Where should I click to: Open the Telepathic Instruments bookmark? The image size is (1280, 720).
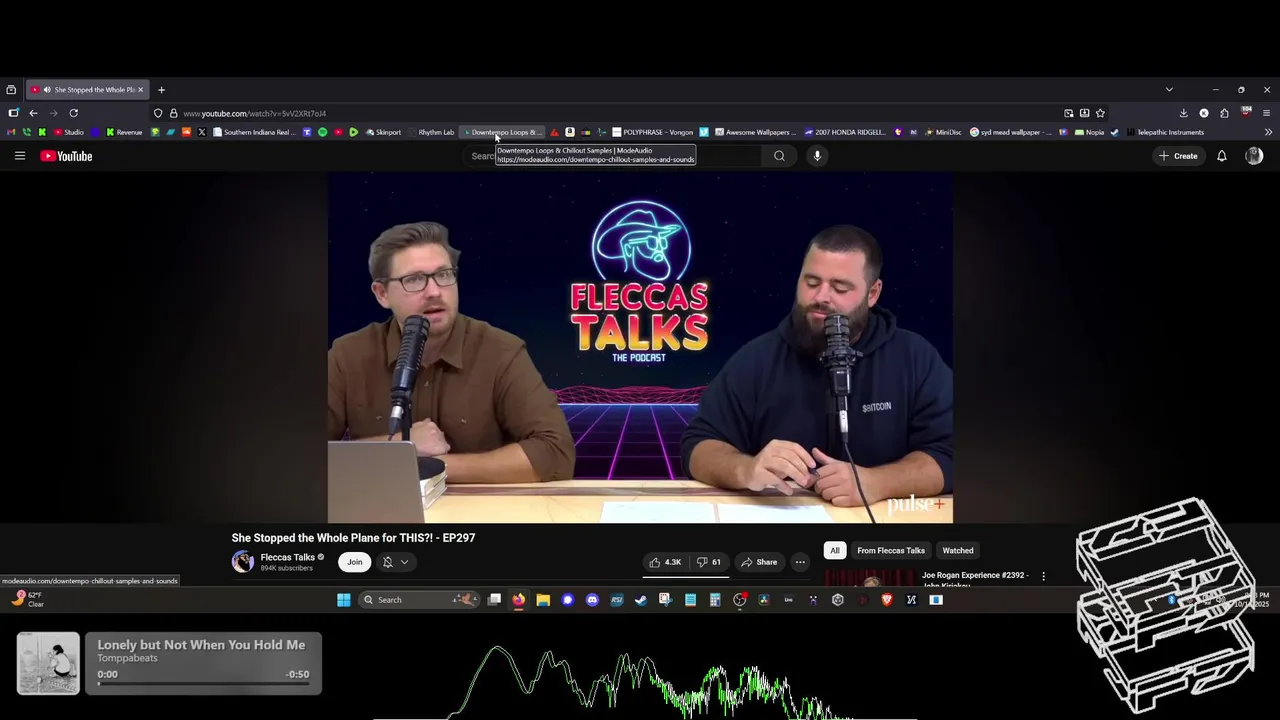coord(1164,132)
